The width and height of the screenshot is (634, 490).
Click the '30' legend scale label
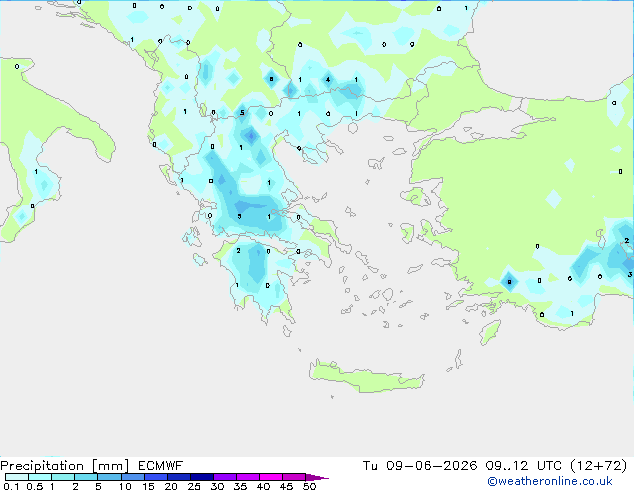click(218, 486)
